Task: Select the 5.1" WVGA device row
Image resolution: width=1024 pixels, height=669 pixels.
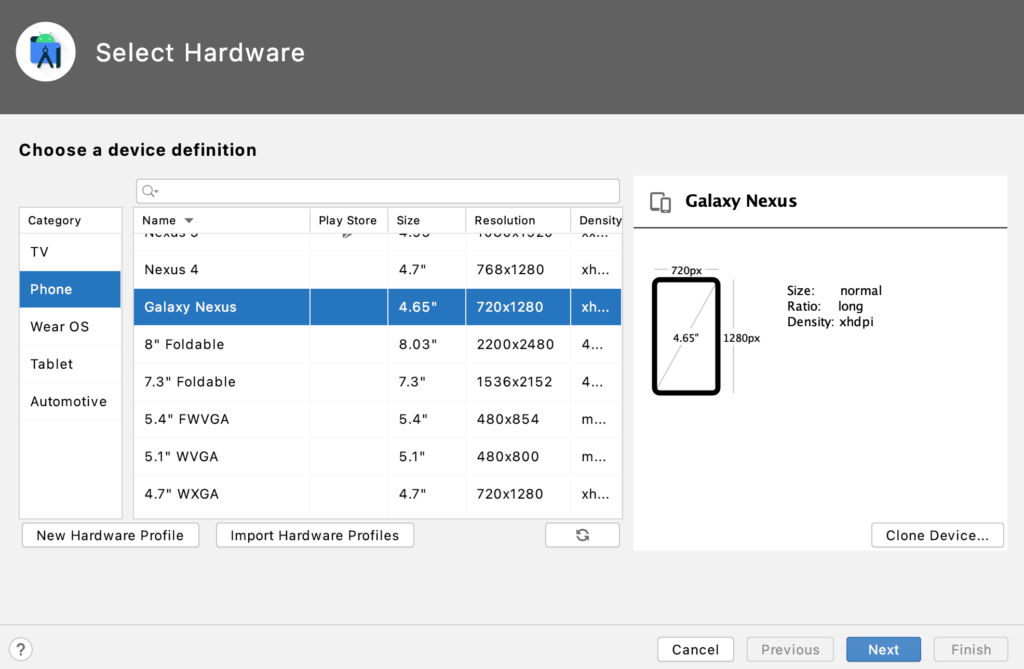Action: [x=377, y=457]
